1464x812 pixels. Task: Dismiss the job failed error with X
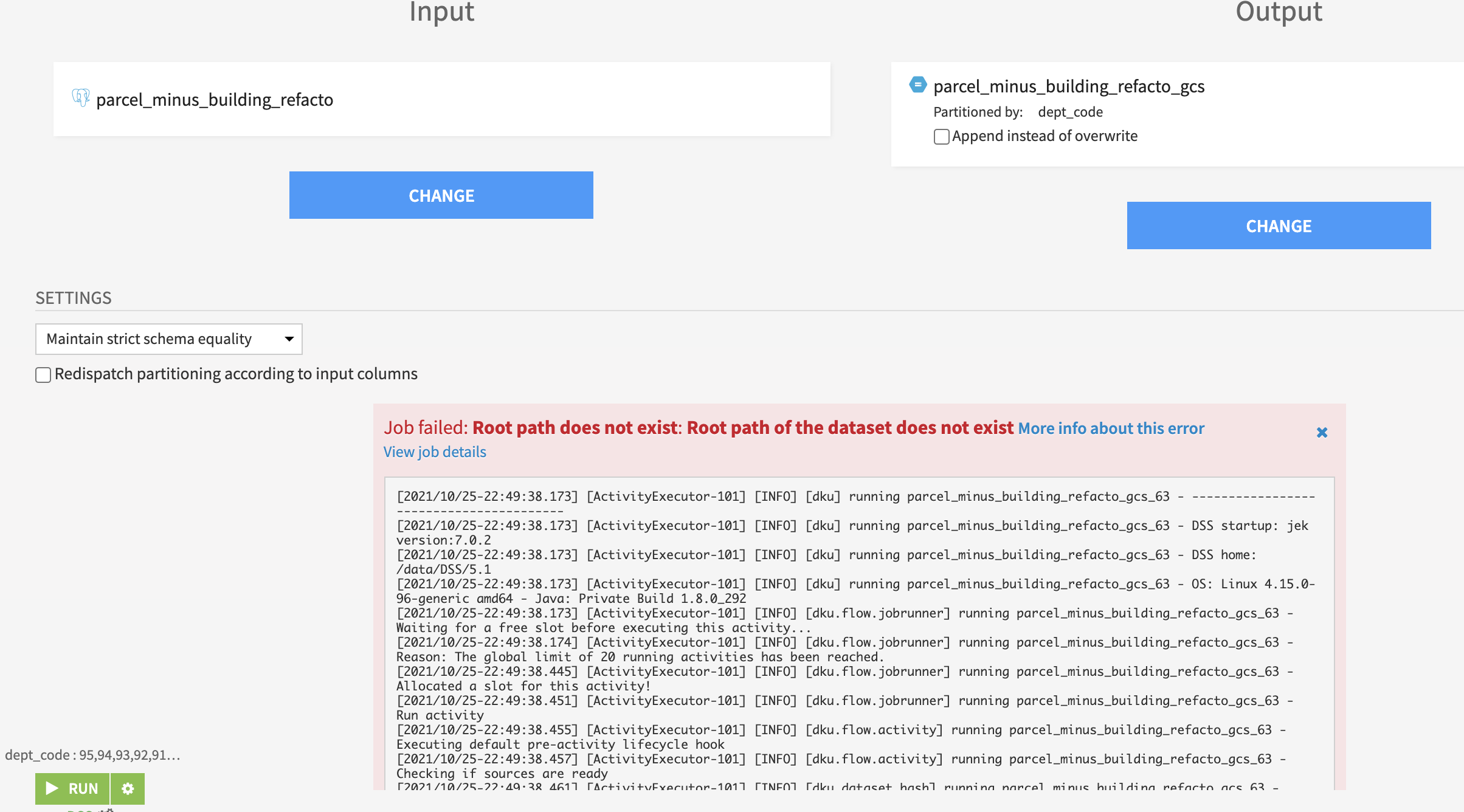(1322, 432)
